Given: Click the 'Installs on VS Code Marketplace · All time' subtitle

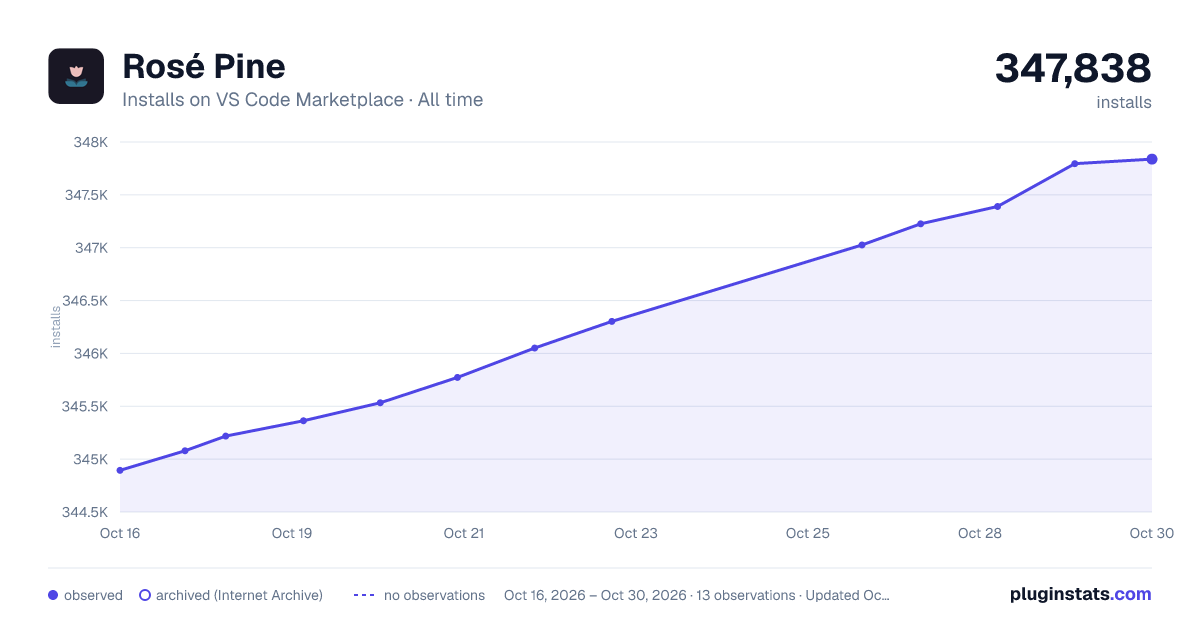Looking at the screenshot, I should [x=302, y=100].
